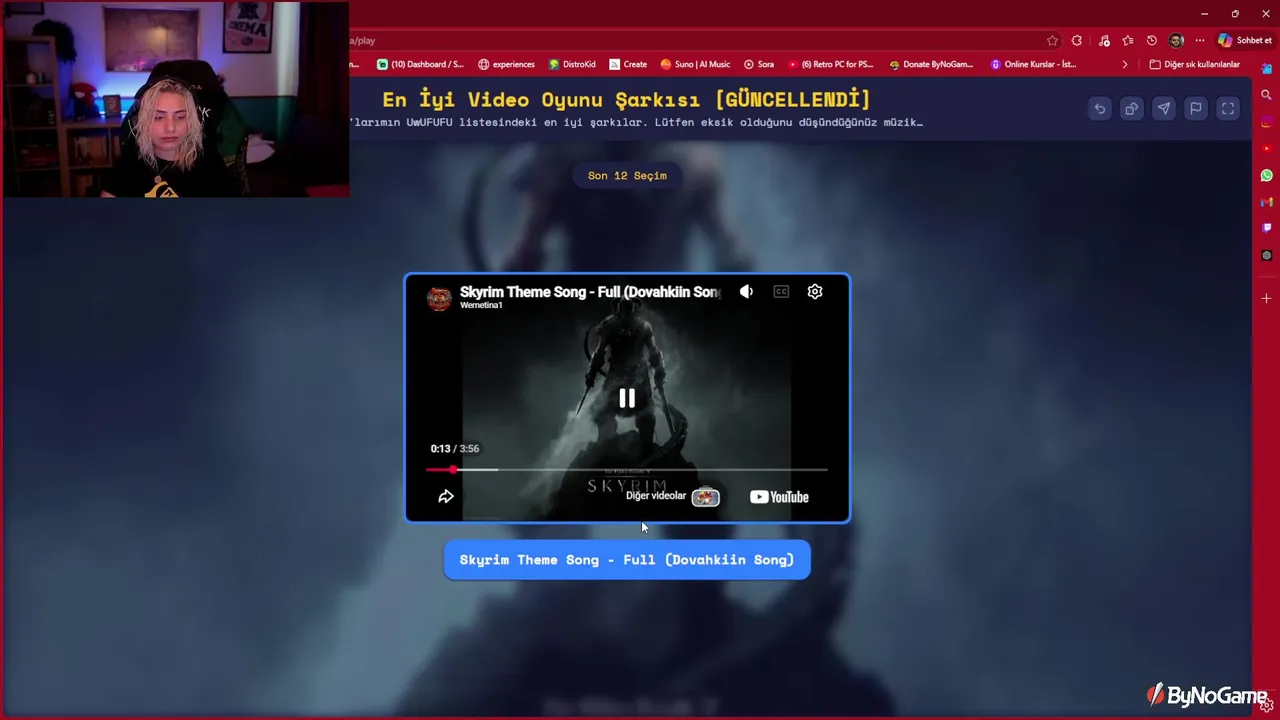Image resolution: width=1280 pixels, height=720 pixels.
Task: Open Gmail from the browser sidebar
Action: [x=1266, y=202]
